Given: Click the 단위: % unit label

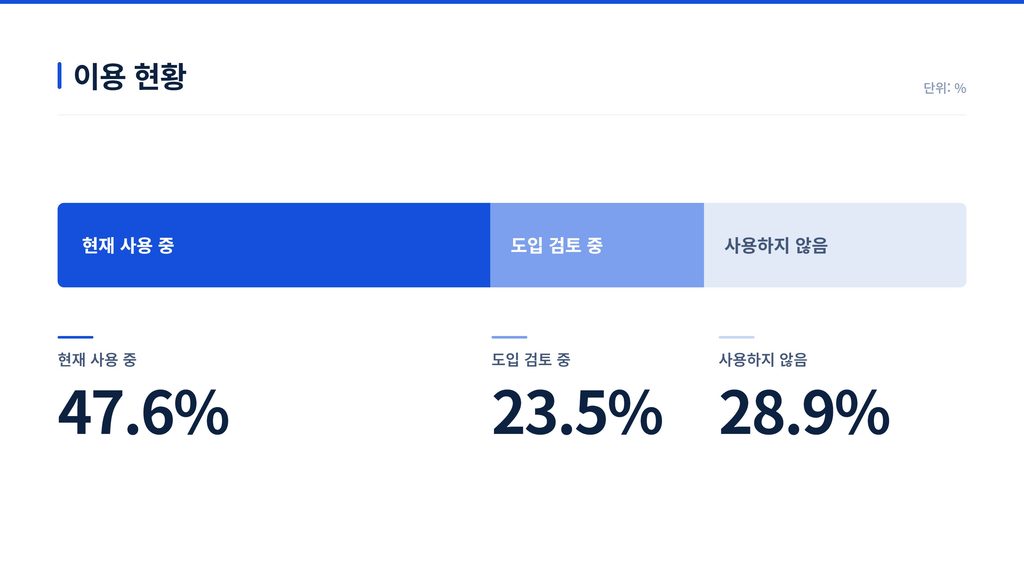Looking at the screenshot, I should pos(944,88).
